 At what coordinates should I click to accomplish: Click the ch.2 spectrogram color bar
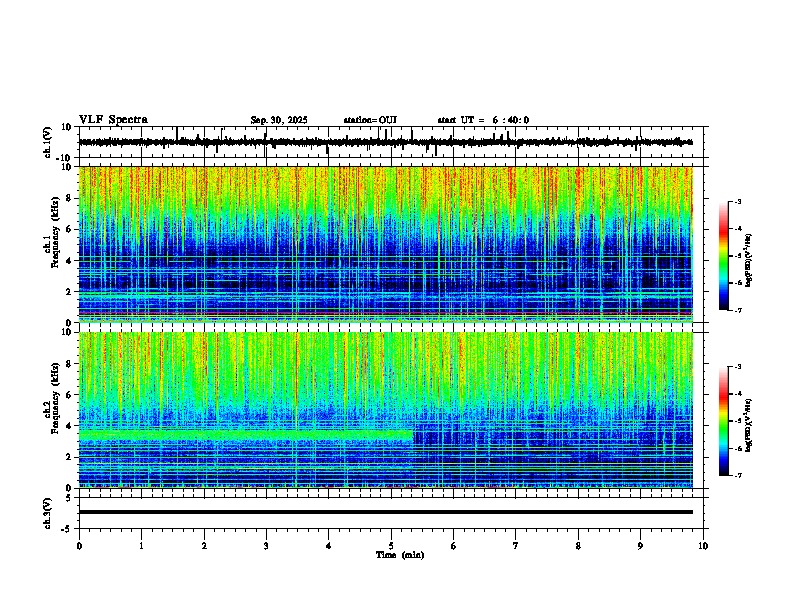pyautogui.click(x=724, y=421)
